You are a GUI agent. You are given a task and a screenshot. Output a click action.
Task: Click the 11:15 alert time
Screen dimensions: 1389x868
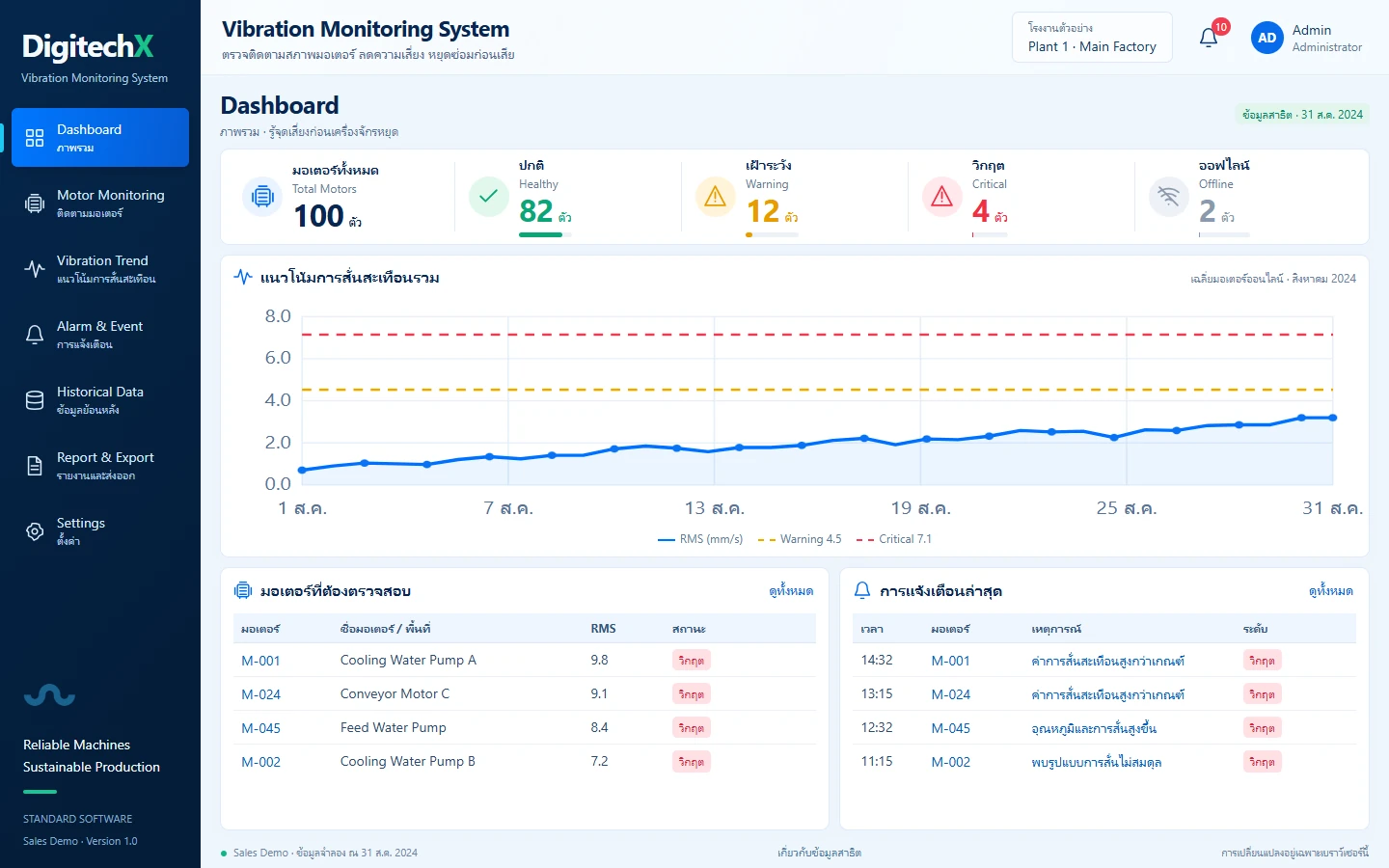[877, 761]
